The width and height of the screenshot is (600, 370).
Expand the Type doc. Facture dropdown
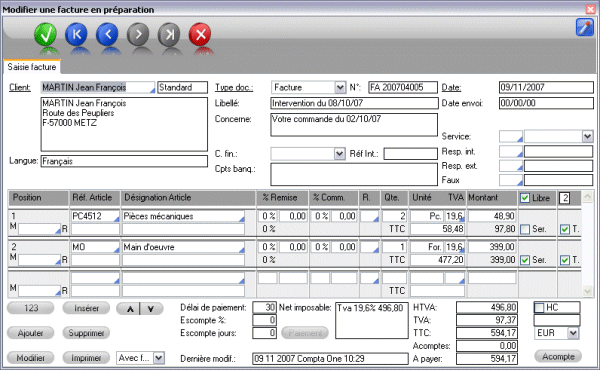339,88
